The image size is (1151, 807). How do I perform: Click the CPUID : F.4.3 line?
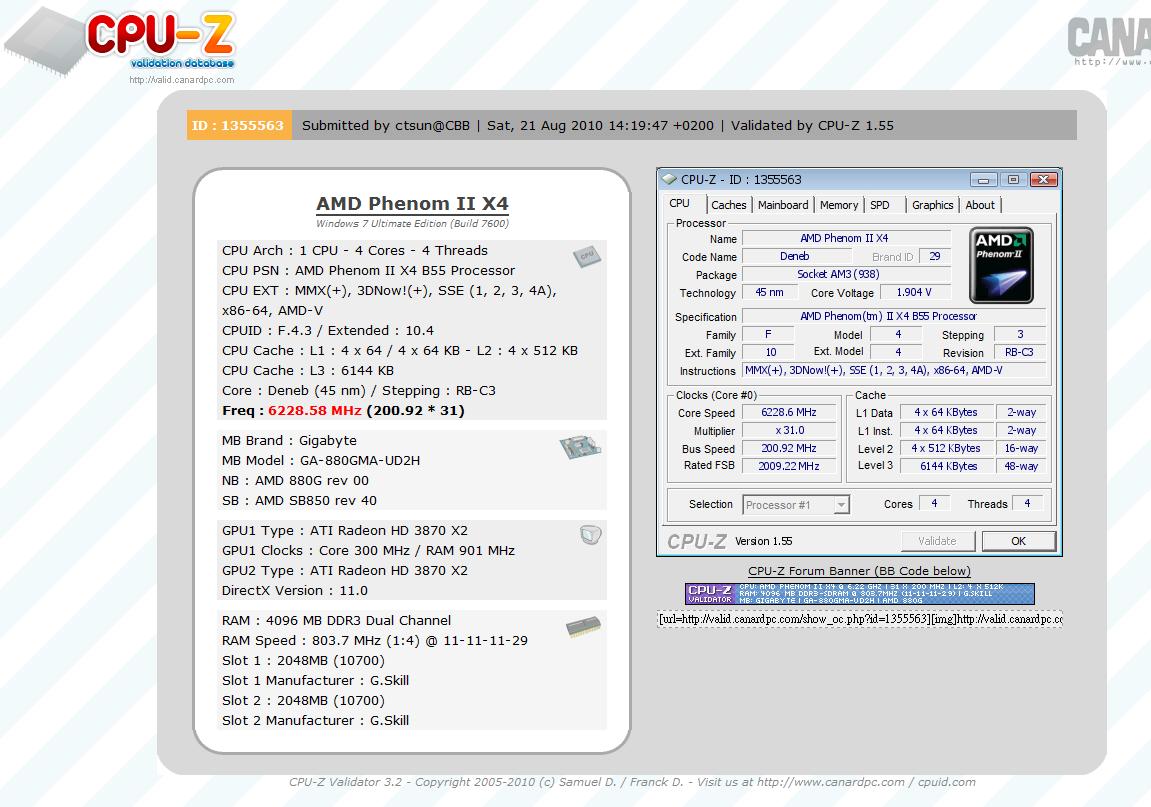pyautogui.click(x=328, y=330)
